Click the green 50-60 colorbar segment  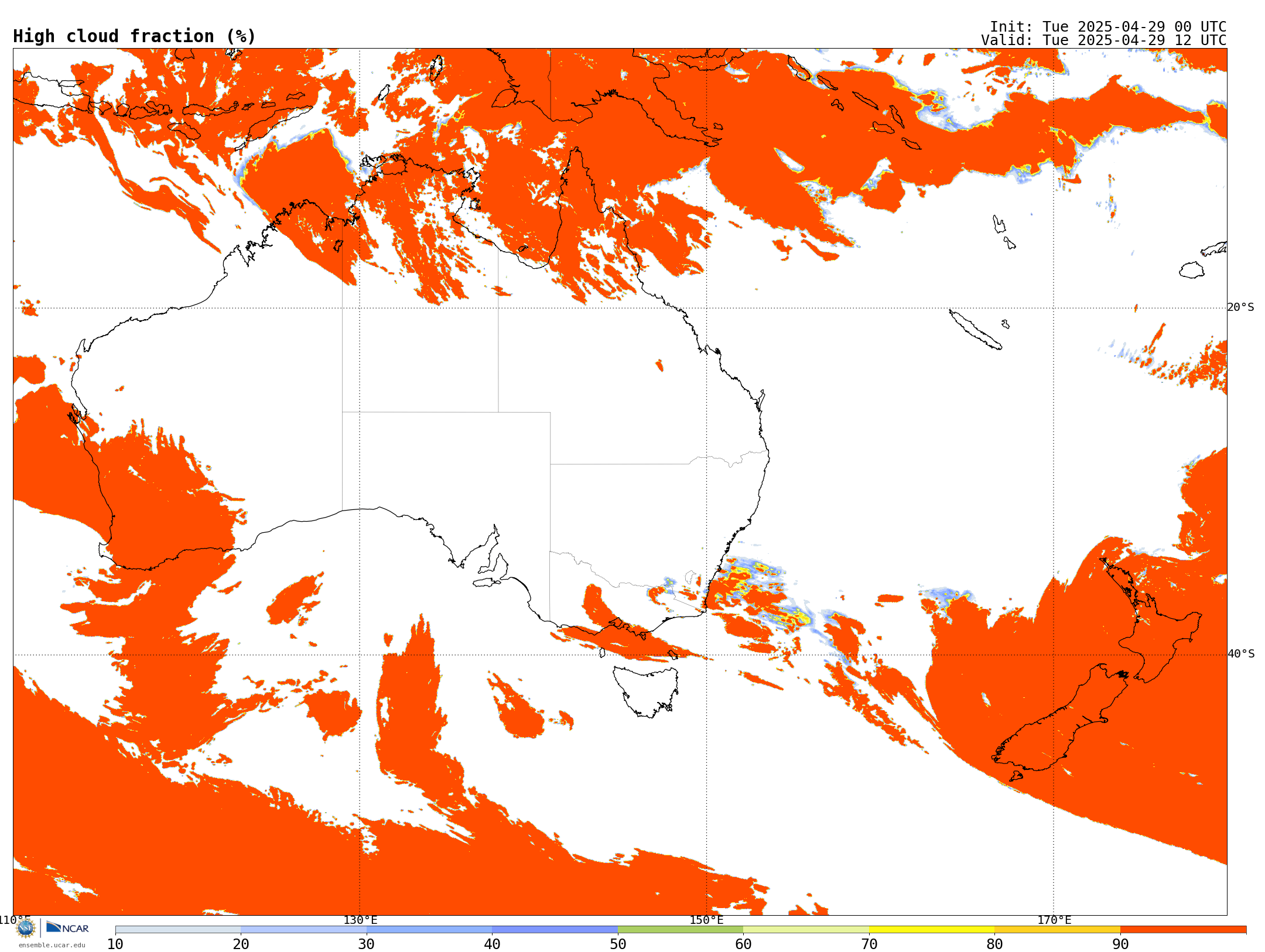(x=681, y=930)
